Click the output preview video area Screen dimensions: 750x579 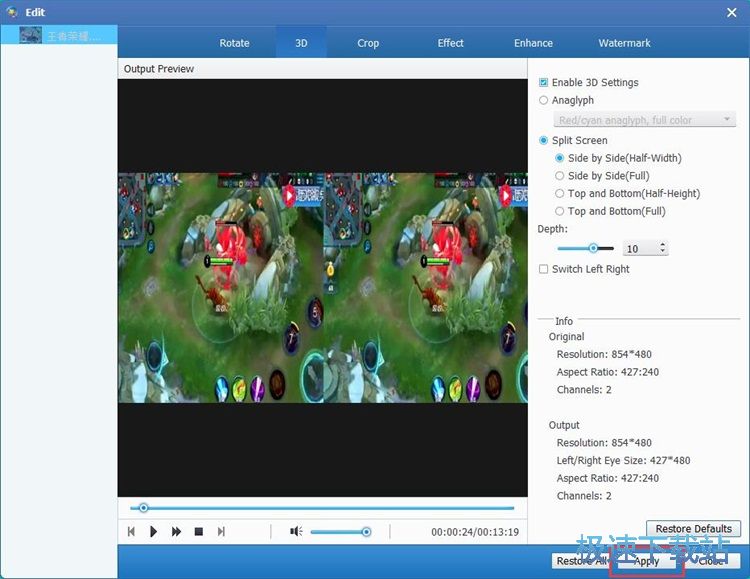[x=323, y=288]
